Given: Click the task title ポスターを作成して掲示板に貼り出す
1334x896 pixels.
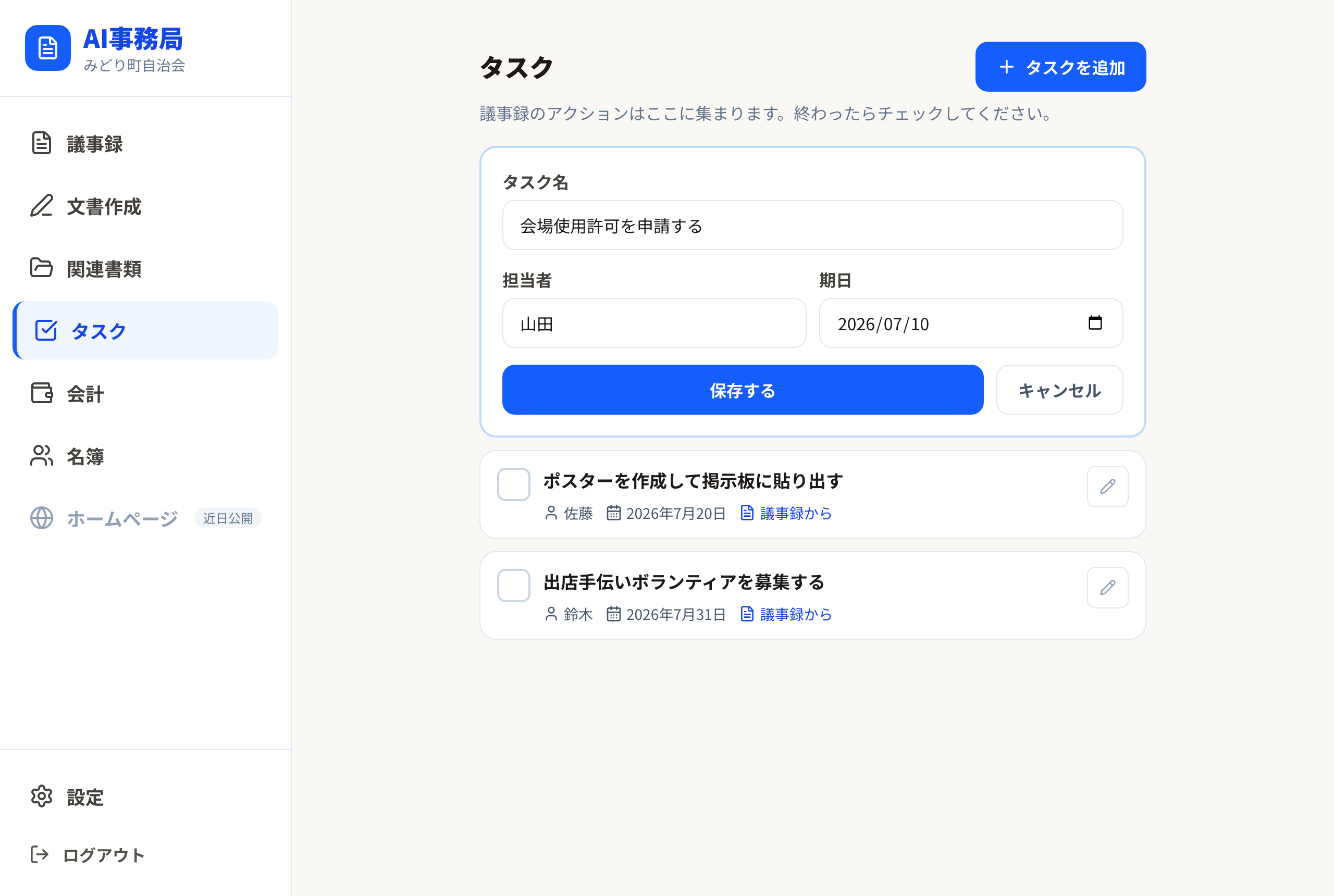Looking at the screenshot, I should point(693,481).
